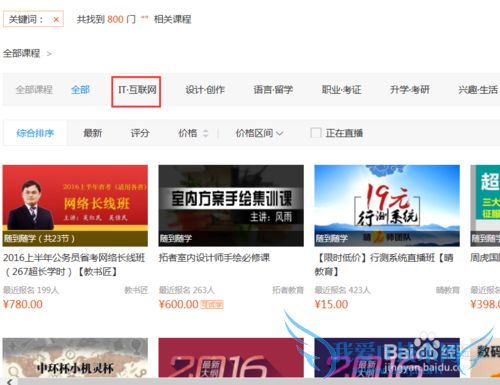Sort courses by 最新
Screen dimensions: 500x385
[93, 133]
